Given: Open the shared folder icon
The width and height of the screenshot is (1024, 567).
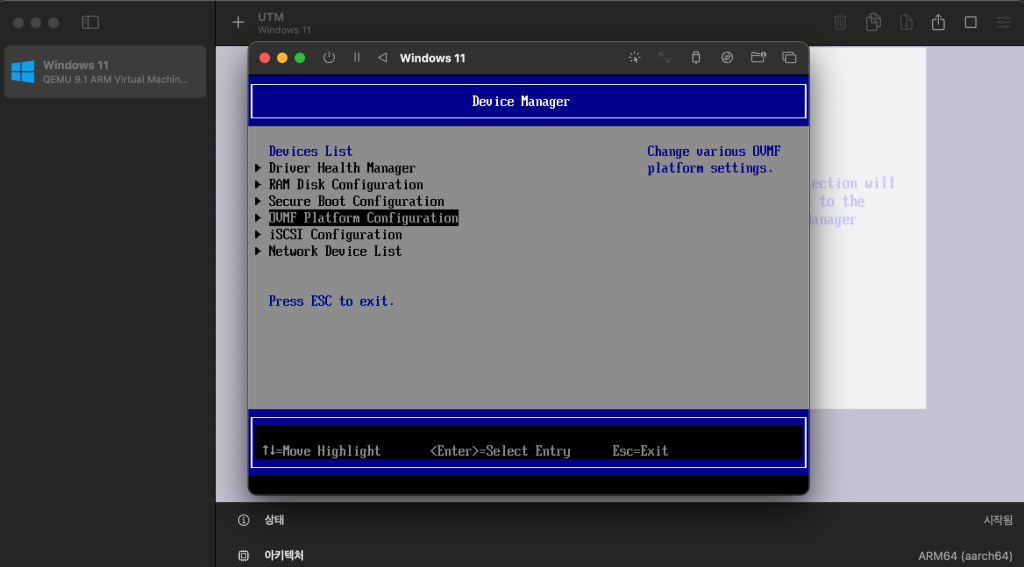Looking at the screenshot, I should tap(758, 57).
